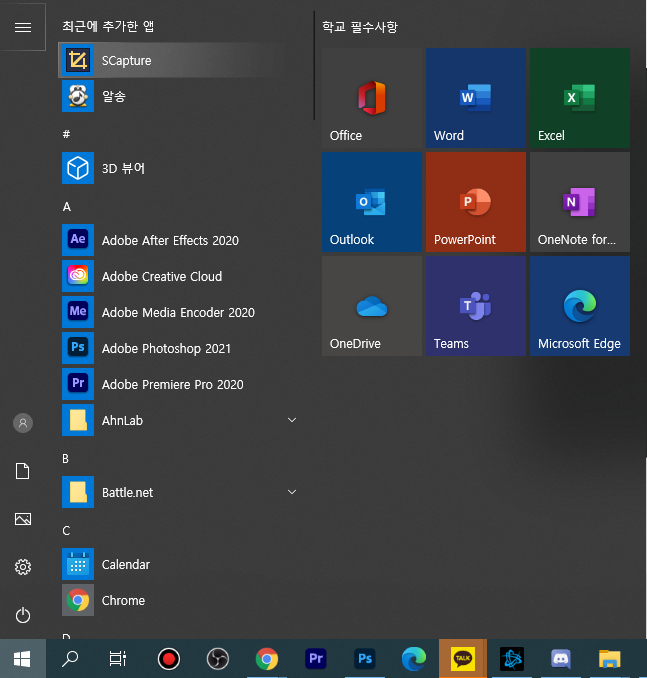Open the red record app on taskbar
Screen dimensions: 647x678
click(x=169, y=659)
